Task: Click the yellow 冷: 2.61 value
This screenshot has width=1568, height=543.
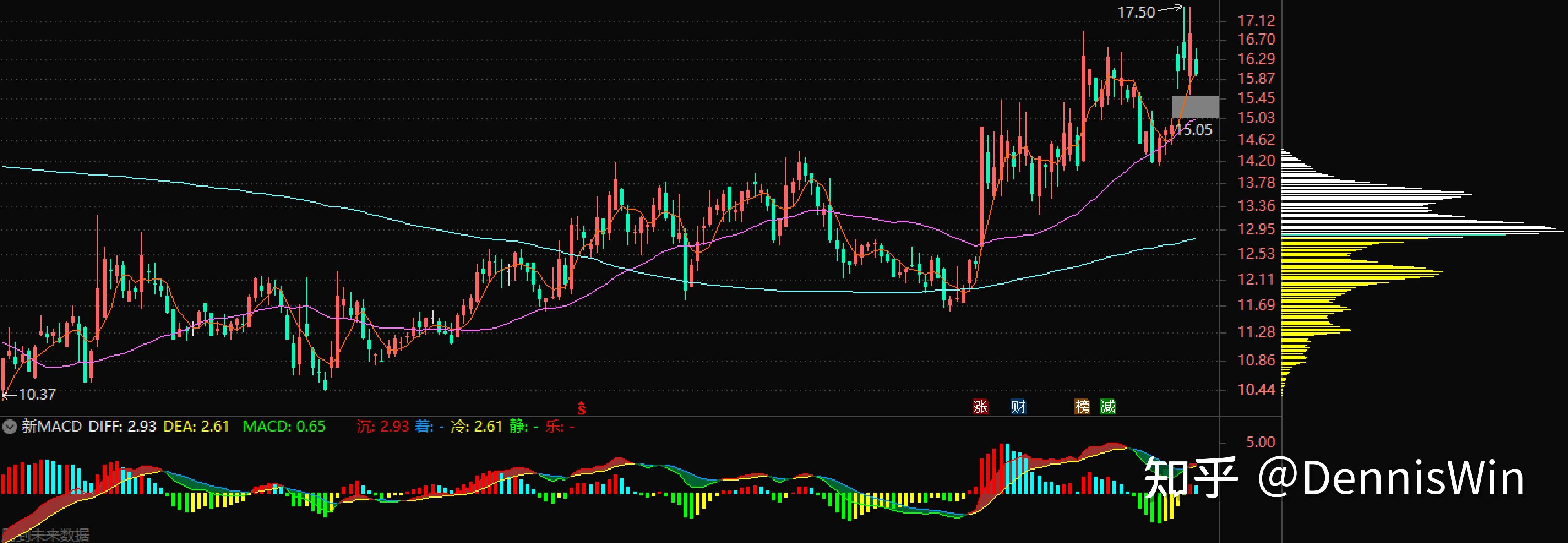Action: (477, 426)
